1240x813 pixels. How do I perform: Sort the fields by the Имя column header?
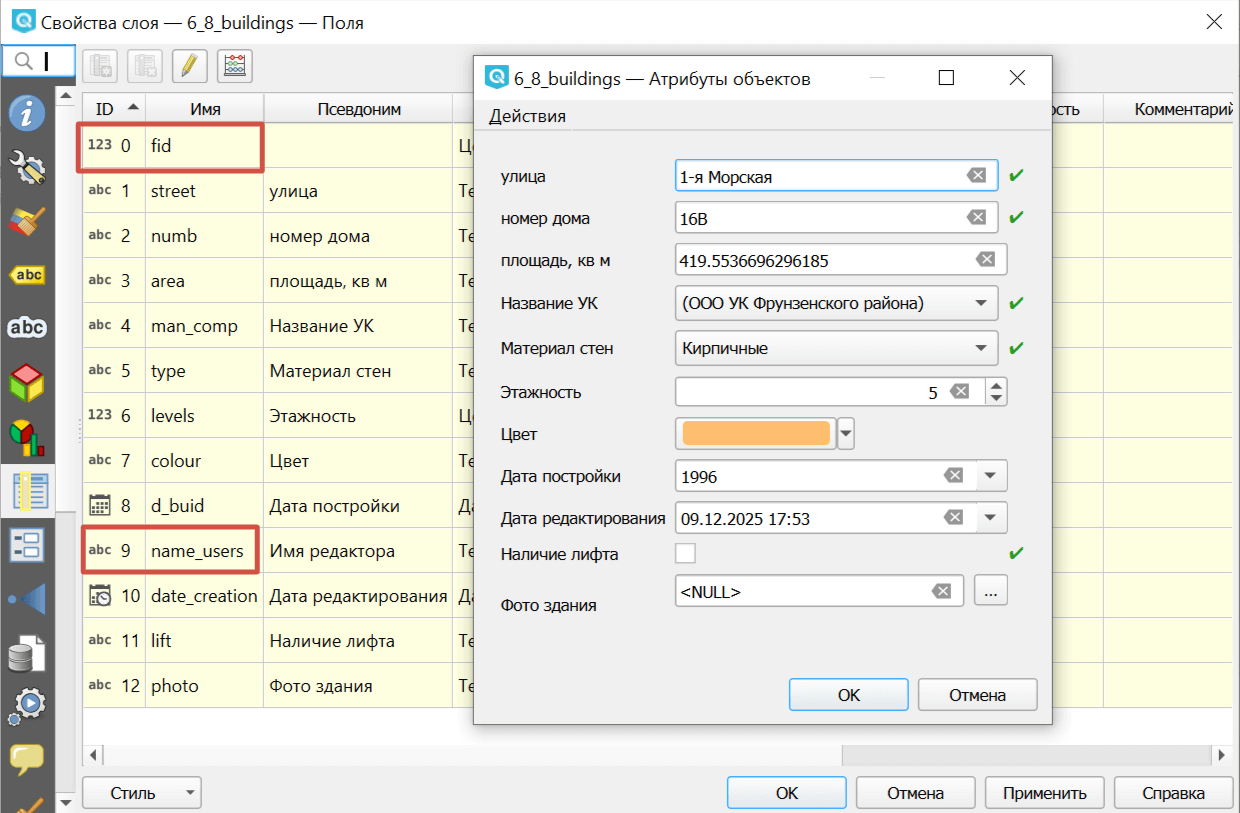pyautogui.click(x=204, y=109)
